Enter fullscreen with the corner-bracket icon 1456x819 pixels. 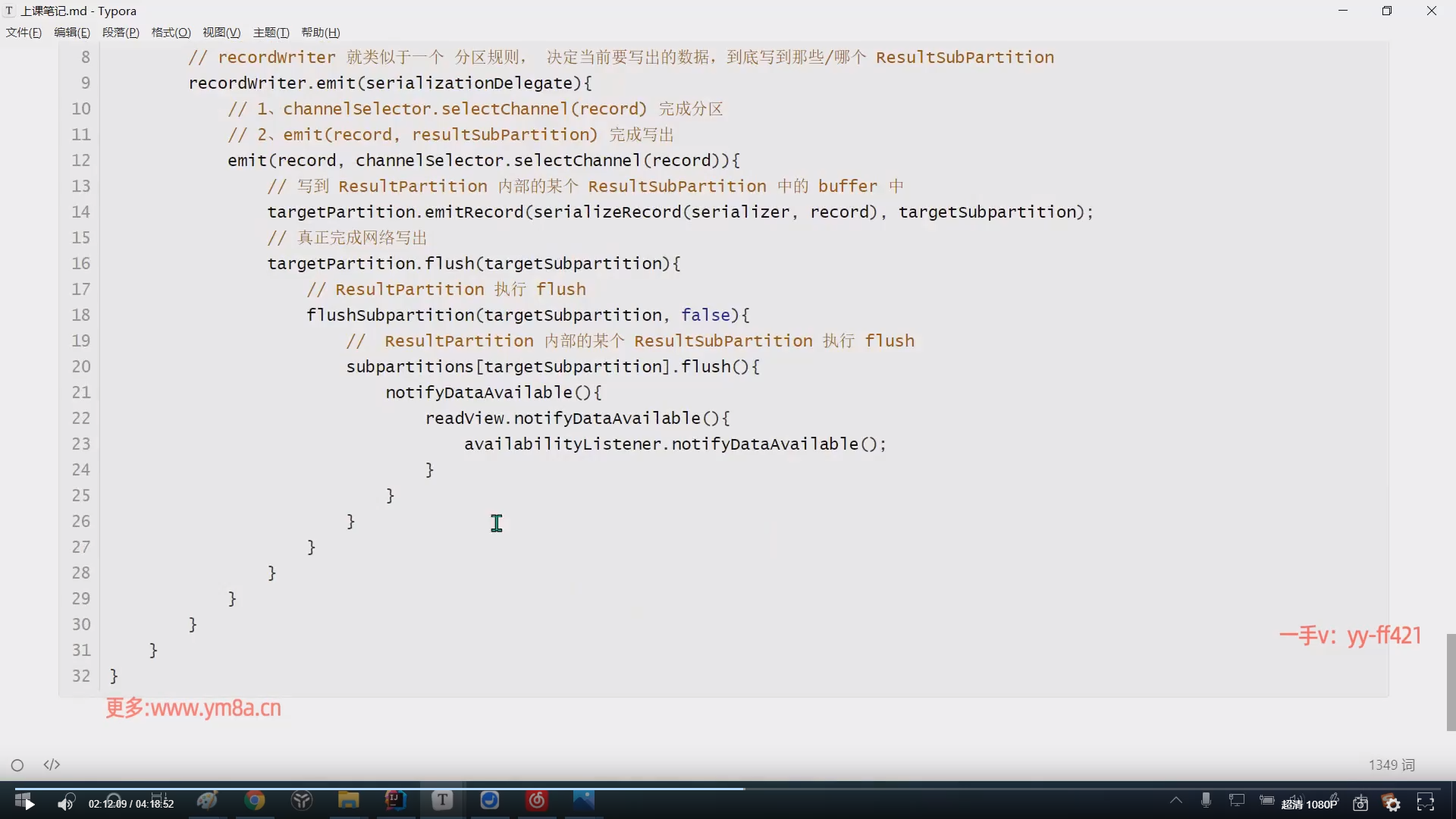[x=1426, y=802]
